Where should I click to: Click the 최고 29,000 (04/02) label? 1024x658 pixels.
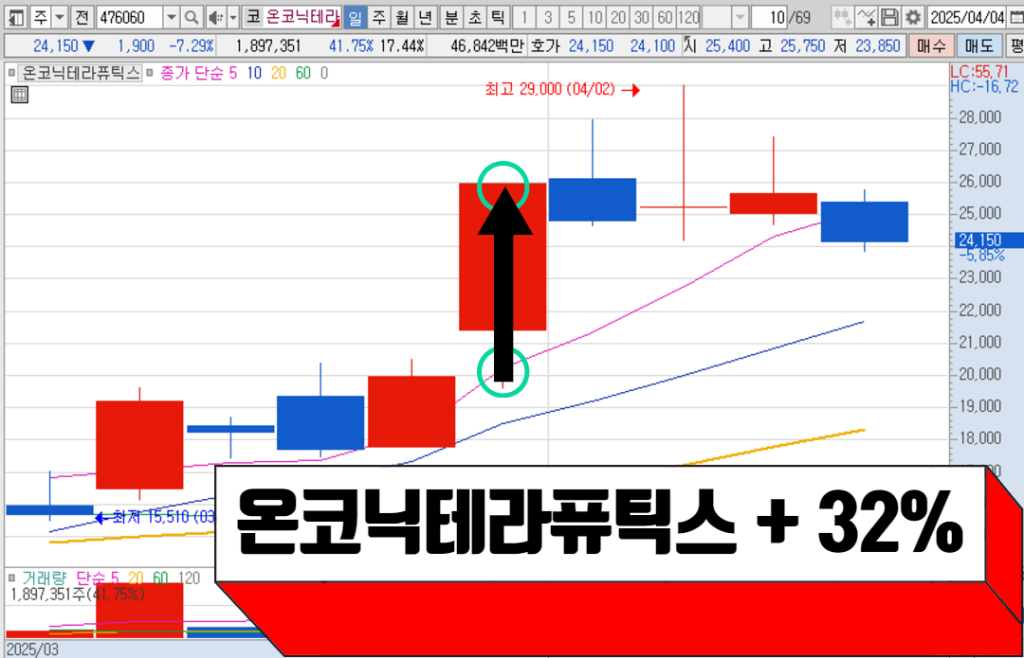tap(550, 90)
